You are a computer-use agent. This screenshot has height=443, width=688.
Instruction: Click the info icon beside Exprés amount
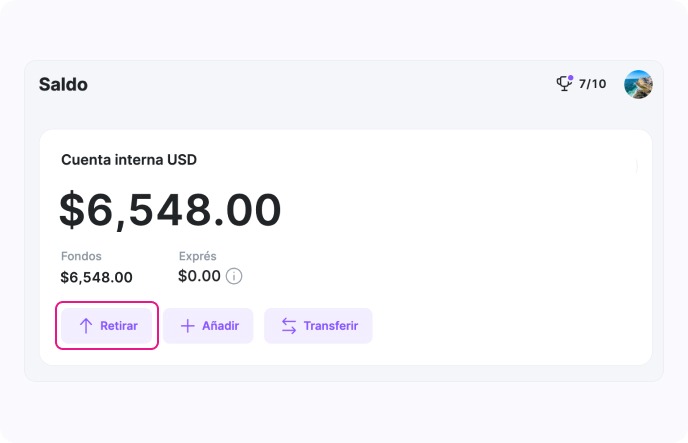pyautogui.click(x=234, y=276)
